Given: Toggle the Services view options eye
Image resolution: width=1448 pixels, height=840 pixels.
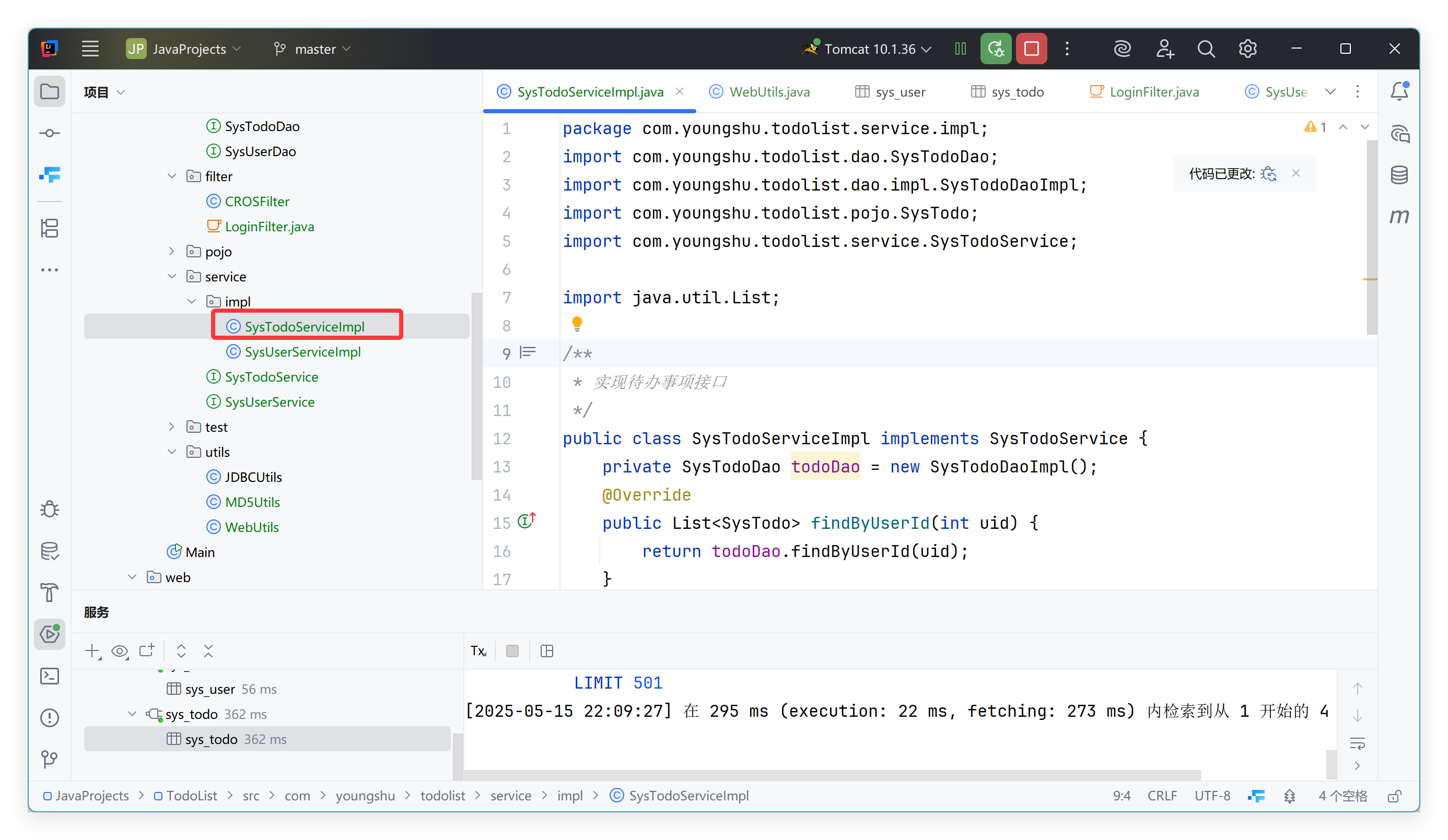Looking at the screenshot, I should [x=120, y=650].
